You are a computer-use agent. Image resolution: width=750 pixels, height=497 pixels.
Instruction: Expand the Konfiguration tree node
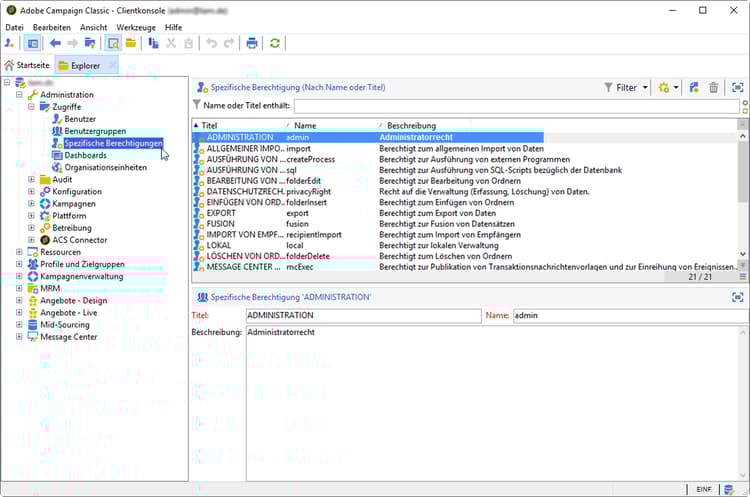click(x=31, y=191)
